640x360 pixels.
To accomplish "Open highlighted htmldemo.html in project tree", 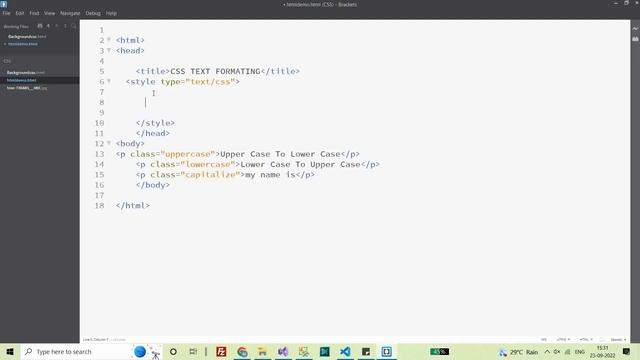I will (x=22, y=80).
